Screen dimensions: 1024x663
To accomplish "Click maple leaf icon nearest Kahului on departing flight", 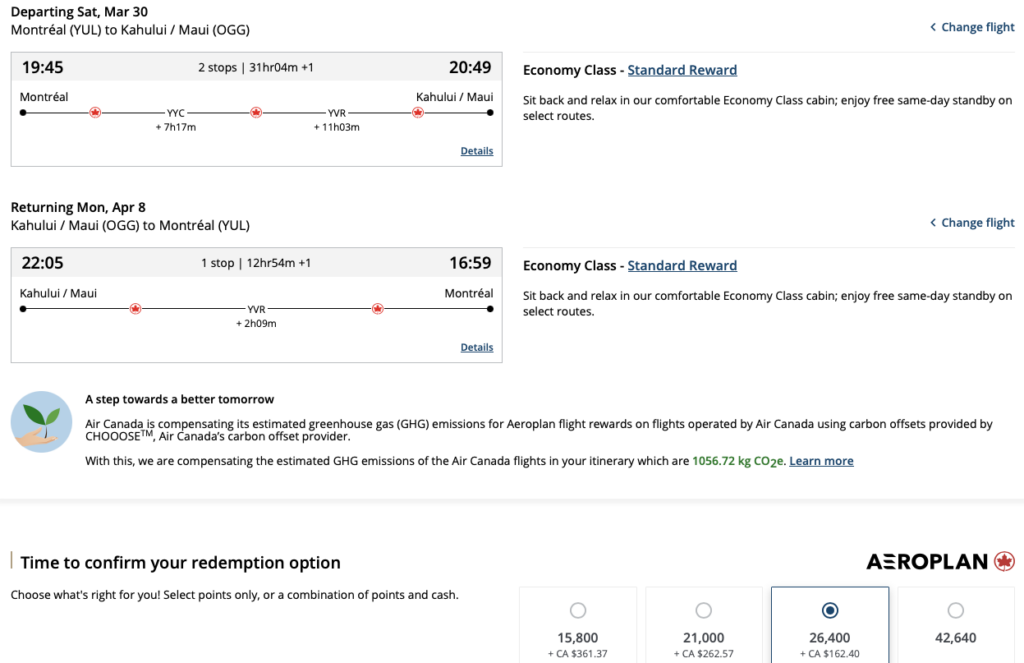I will 418,113.
